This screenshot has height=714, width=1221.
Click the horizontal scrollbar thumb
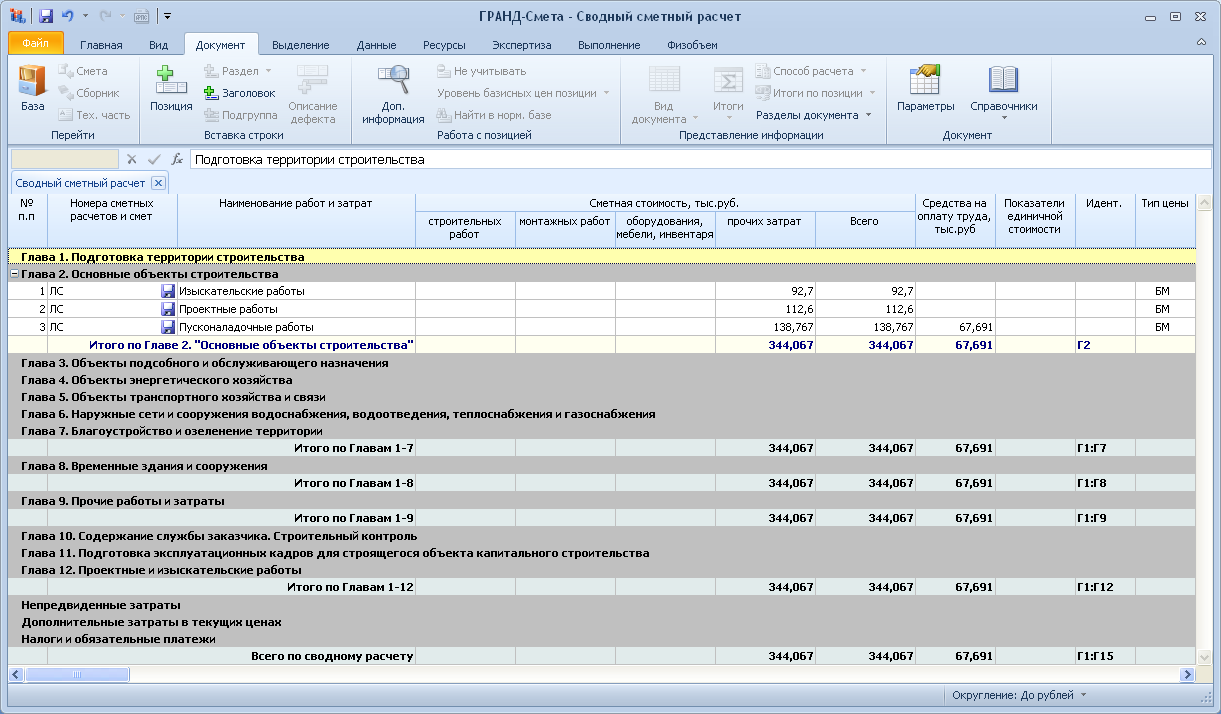[76, 675]
